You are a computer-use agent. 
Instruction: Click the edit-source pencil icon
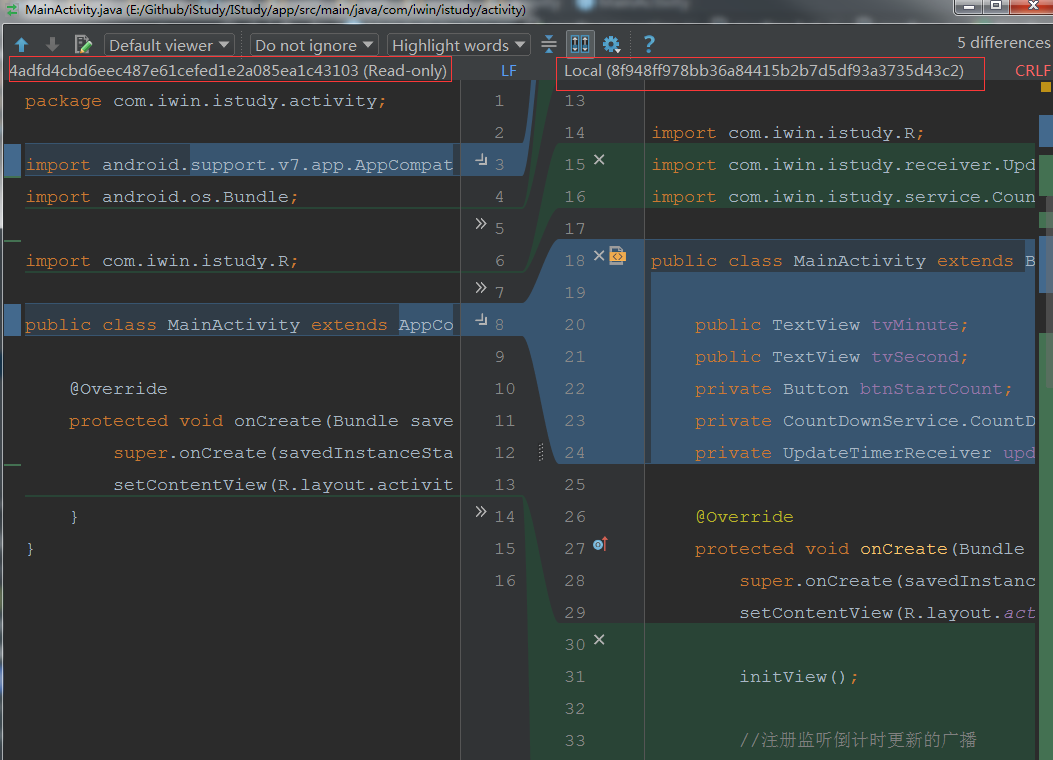83,44
